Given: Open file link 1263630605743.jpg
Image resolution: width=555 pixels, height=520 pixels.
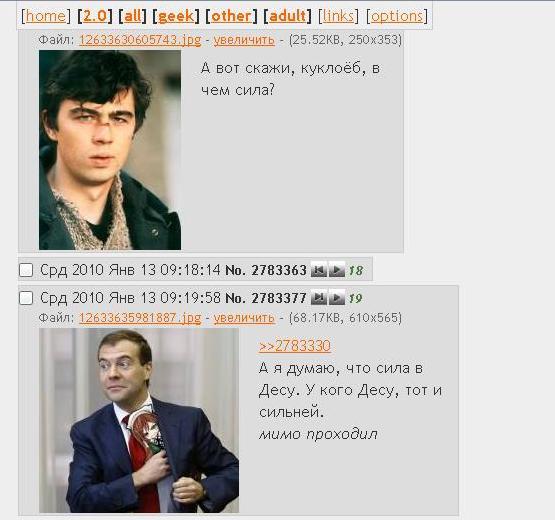Looking at the screenshot, I should tap(140, 40).
